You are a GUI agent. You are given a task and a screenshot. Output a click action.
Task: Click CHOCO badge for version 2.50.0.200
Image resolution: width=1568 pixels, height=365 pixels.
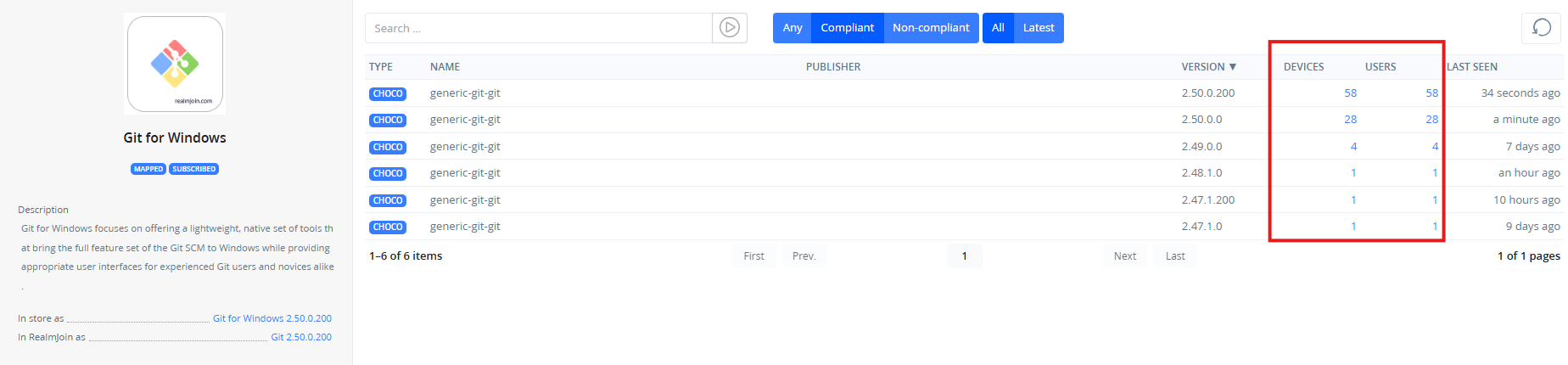pyautogui.click(x=388, y=93)
